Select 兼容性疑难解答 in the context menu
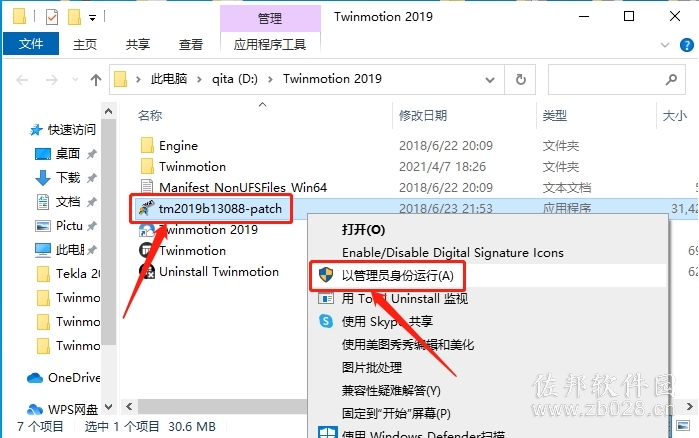 pos(391,391)
